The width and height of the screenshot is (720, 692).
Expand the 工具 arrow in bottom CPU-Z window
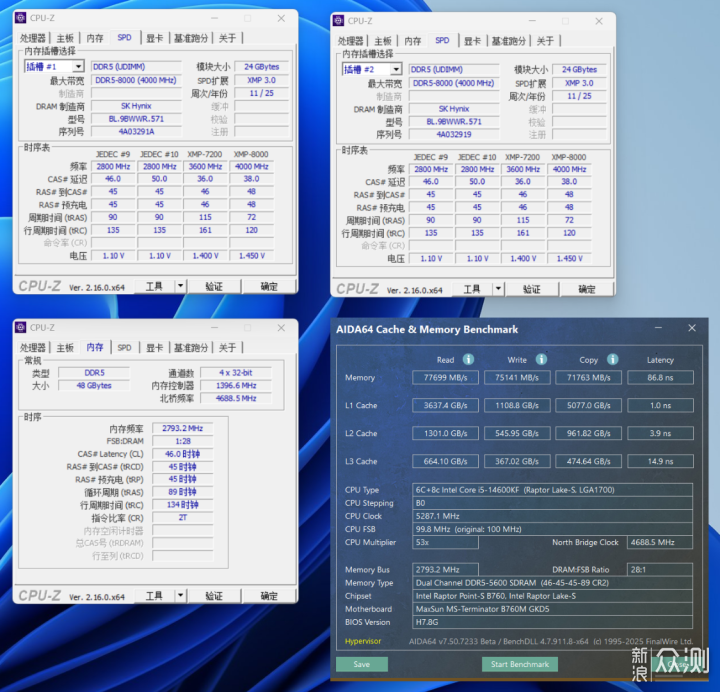(x=180, y=596)
